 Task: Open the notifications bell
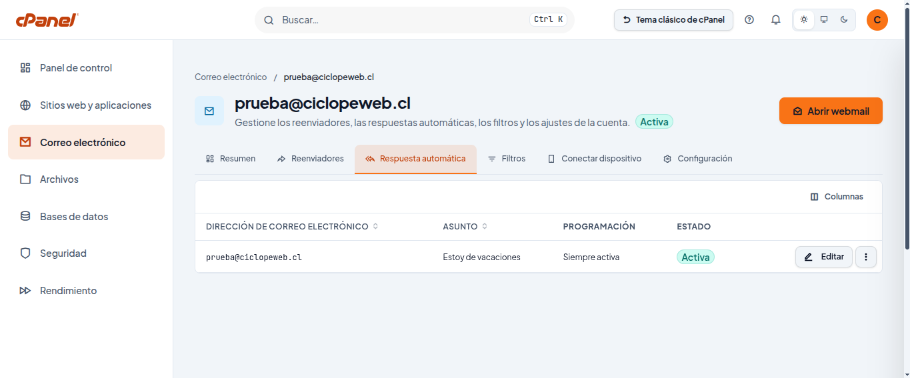[775, 20]
